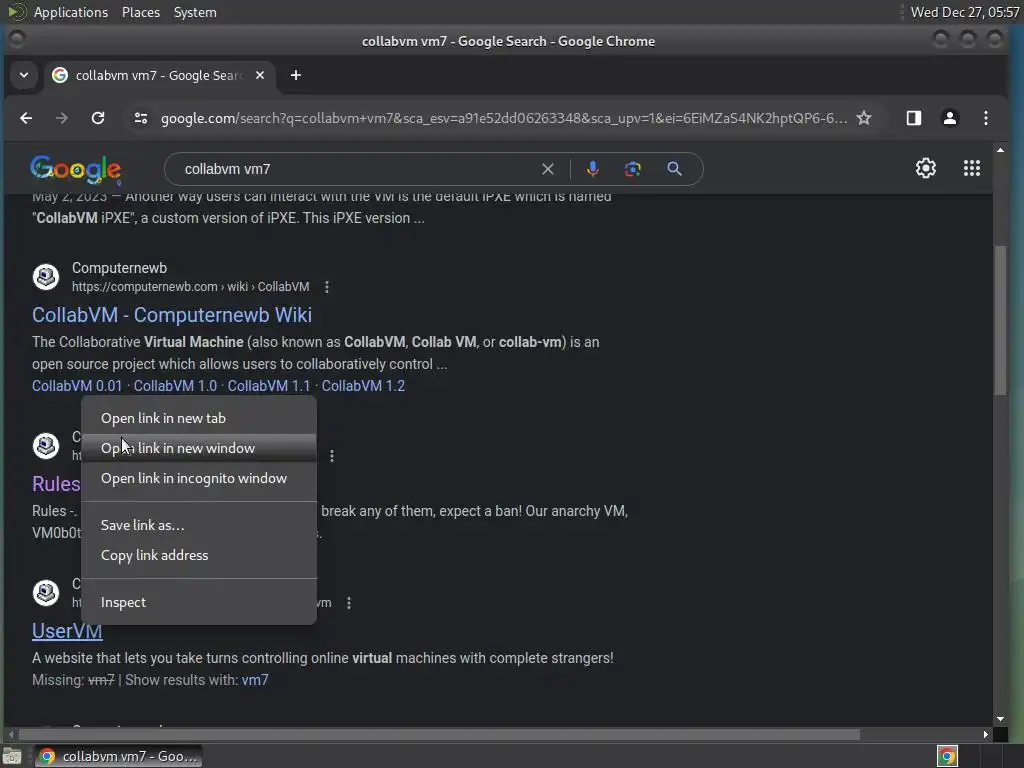
Task: Search by image with Google Lens
Action: pos(632,169)
